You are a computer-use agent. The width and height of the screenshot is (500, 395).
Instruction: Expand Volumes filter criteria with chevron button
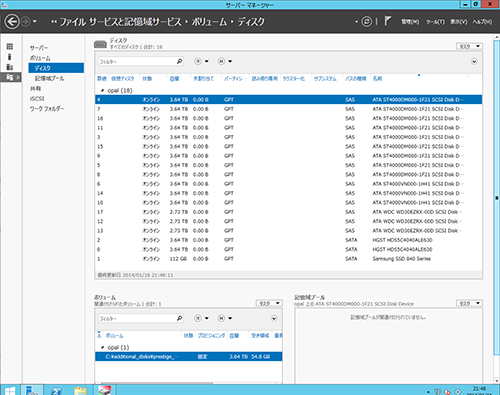274,319
